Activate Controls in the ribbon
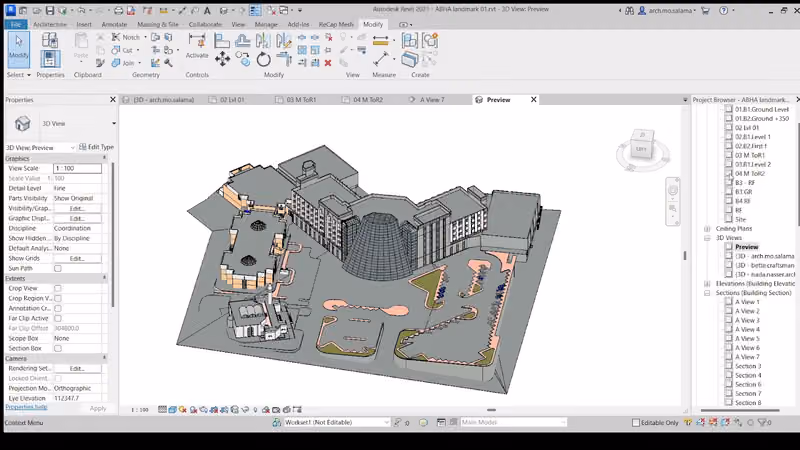 [x=197, y=46]
